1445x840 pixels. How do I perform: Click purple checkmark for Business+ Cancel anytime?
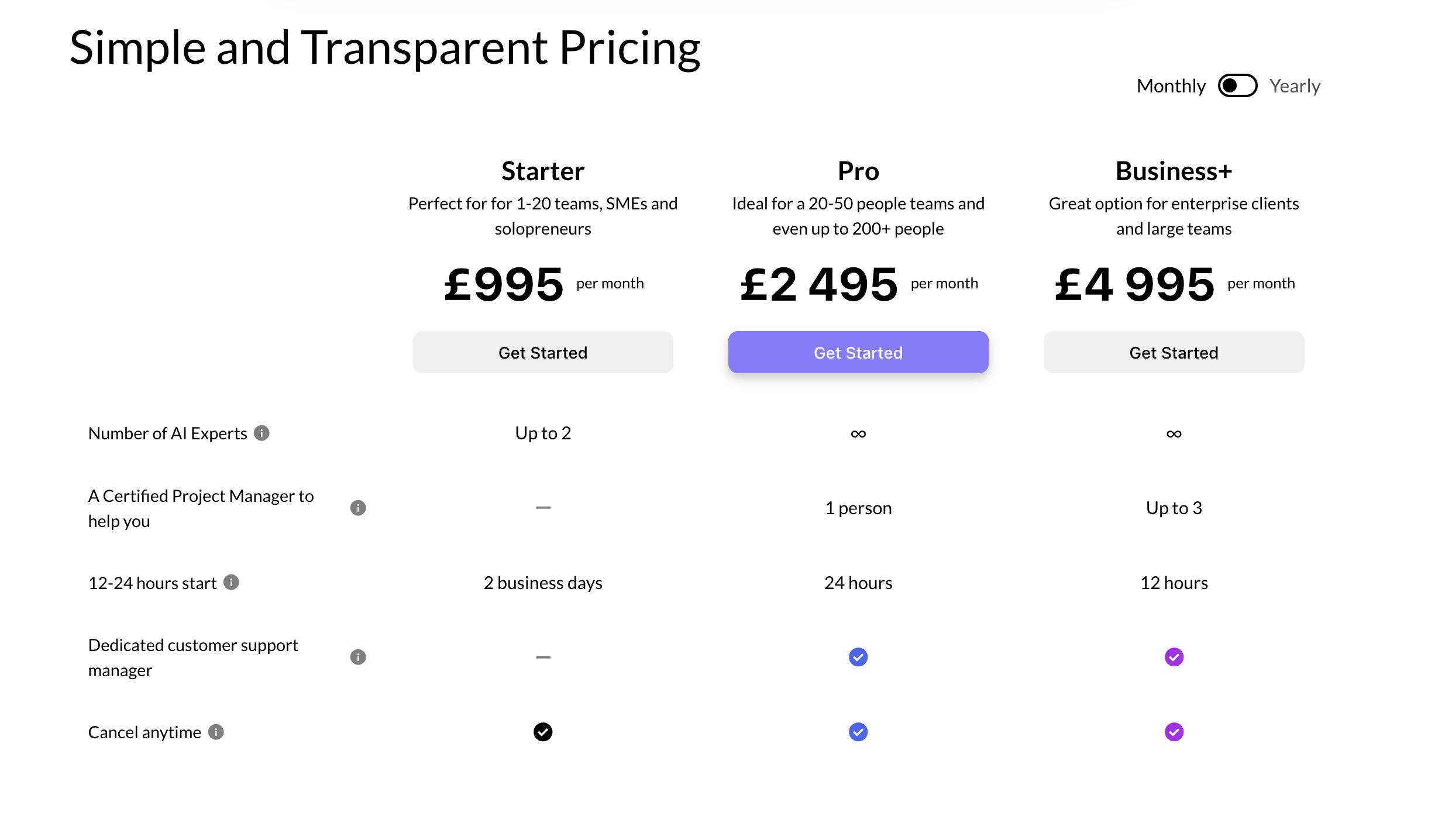point(1174,732)
